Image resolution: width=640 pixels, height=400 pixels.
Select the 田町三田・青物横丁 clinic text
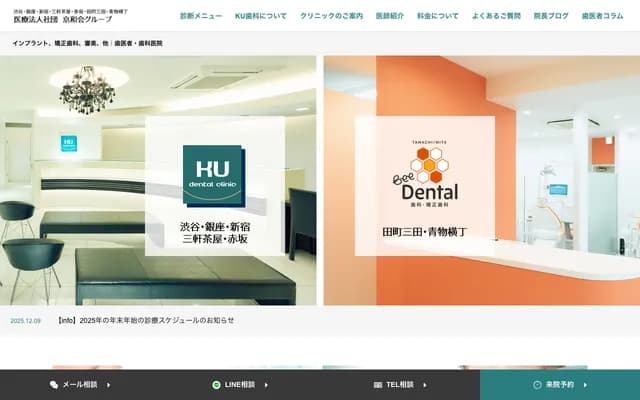[424, 232]
